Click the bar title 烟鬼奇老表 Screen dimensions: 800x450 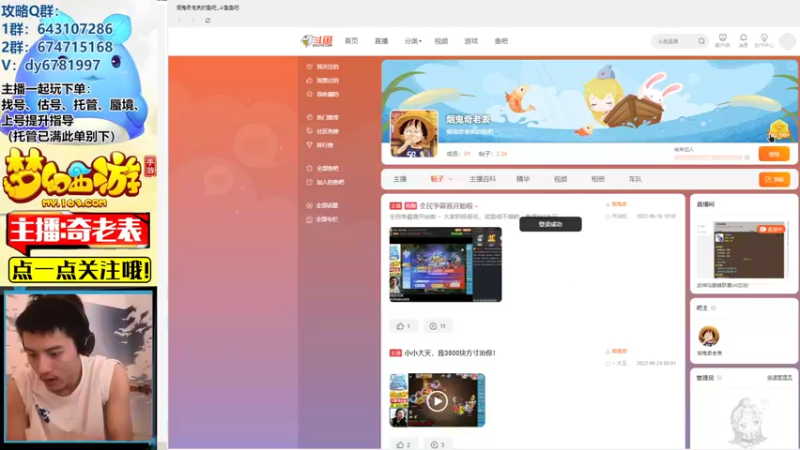[468, 119]
